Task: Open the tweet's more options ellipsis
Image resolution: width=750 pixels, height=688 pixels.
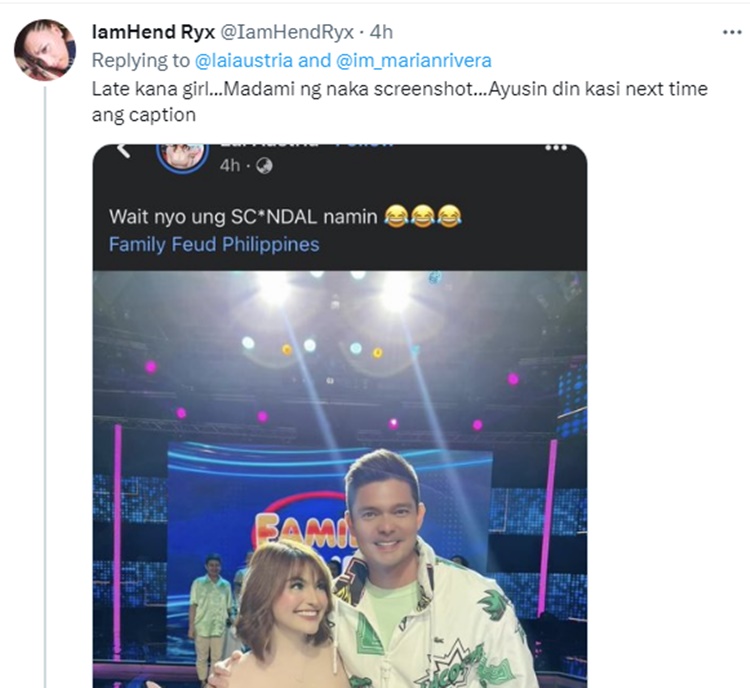Action: pos(732,32)
